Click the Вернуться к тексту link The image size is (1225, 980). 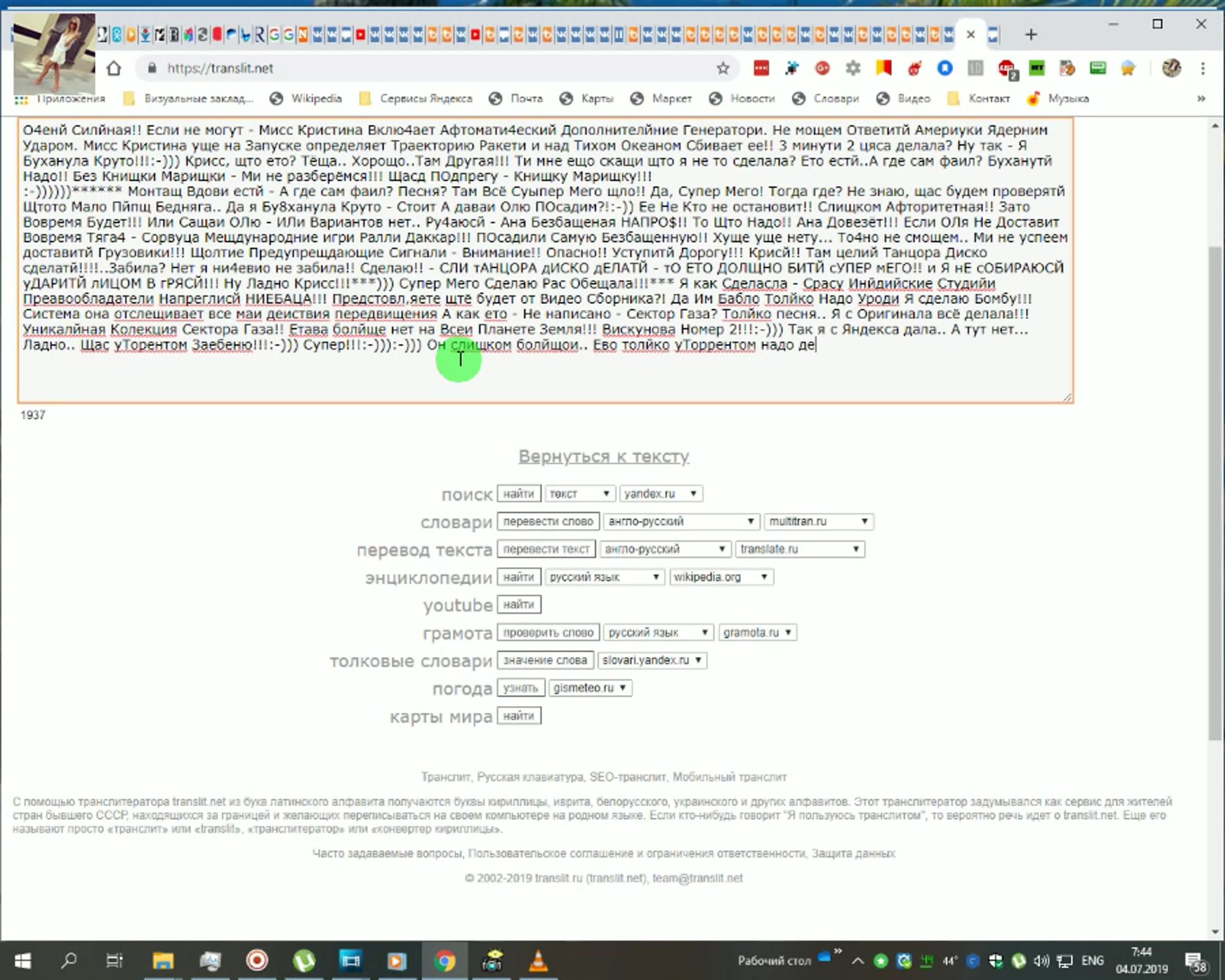(604, 456)
